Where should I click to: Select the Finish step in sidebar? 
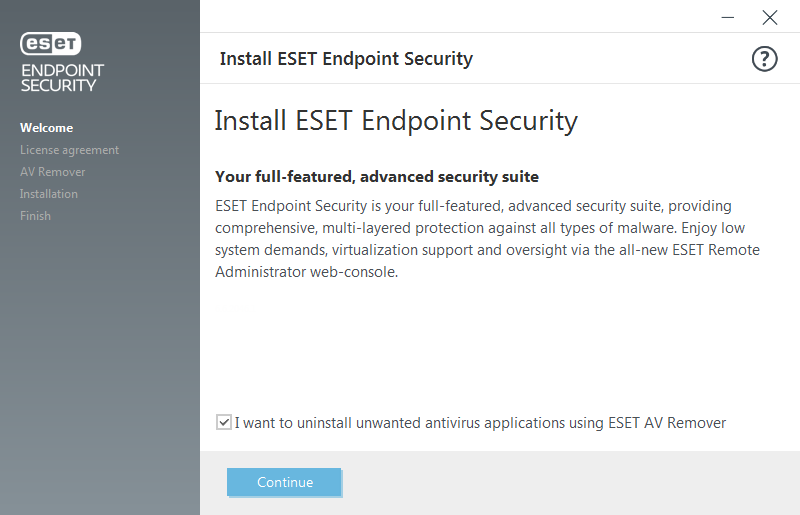[x=35, y=216]
